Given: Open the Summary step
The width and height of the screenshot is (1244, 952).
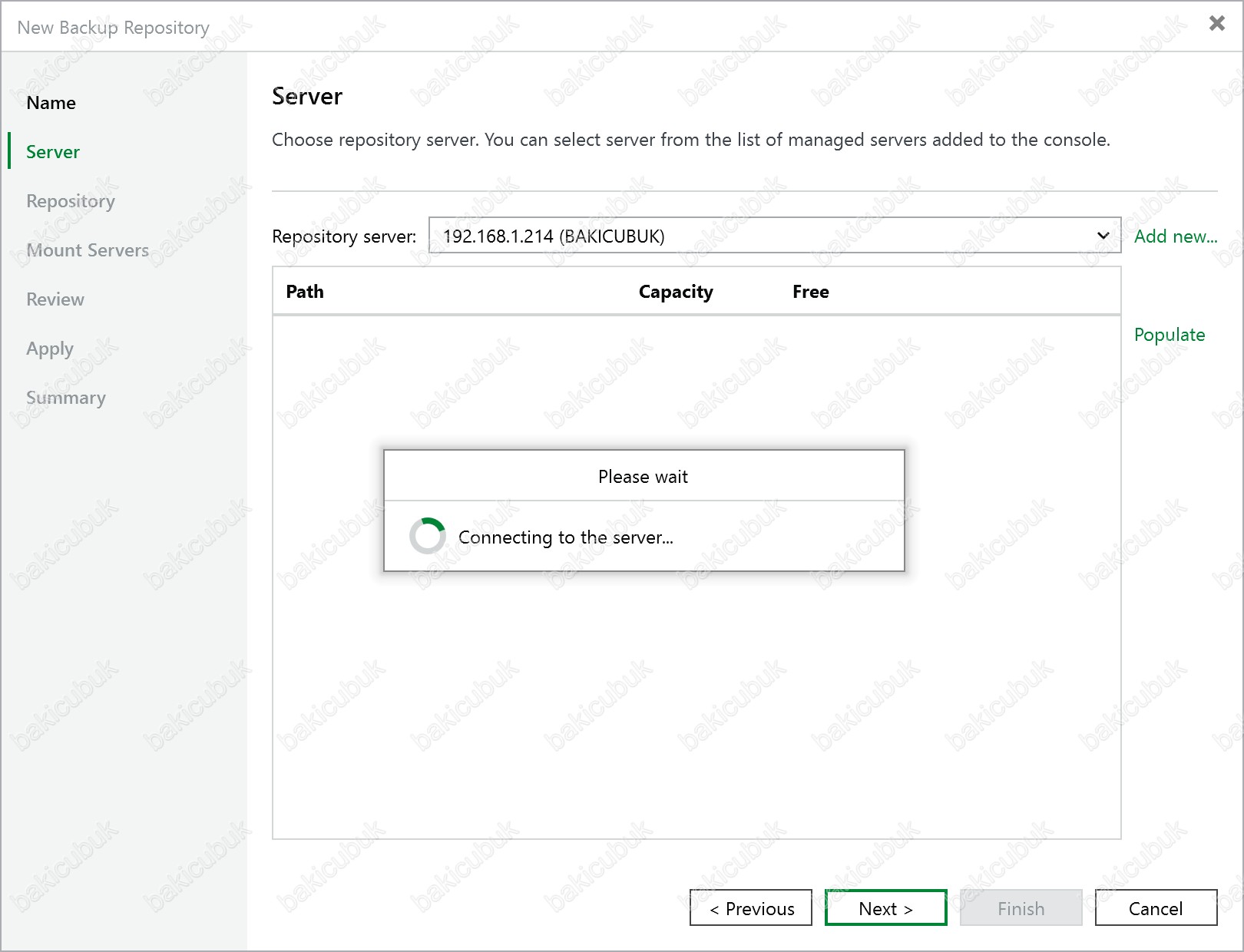Looking at the screenshot, I should click(x=66, y=398).
